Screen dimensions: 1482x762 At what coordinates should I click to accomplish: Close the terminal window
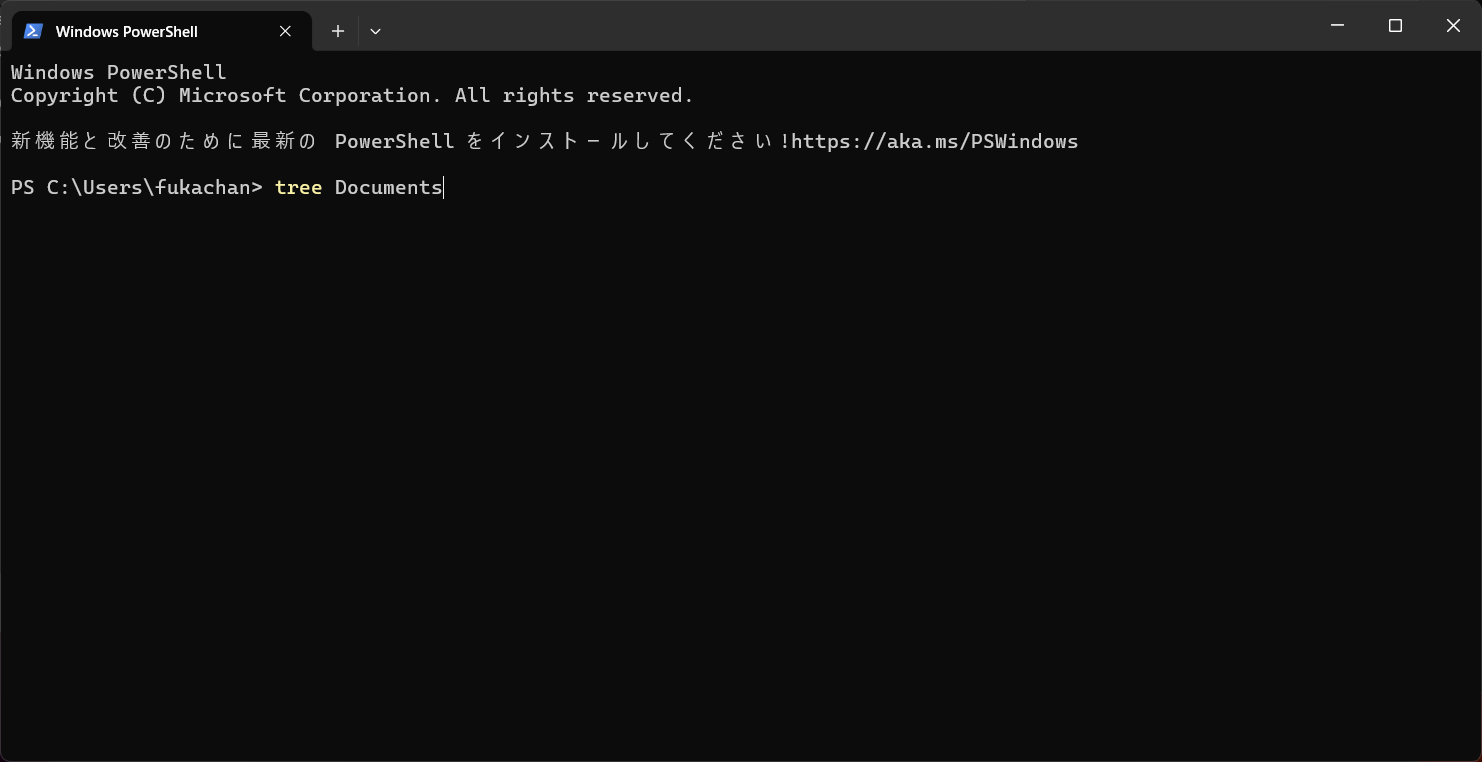(1453, 26)
